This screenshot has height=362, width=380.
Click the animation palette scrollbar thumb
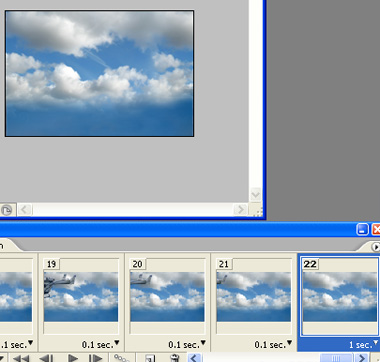336,358
